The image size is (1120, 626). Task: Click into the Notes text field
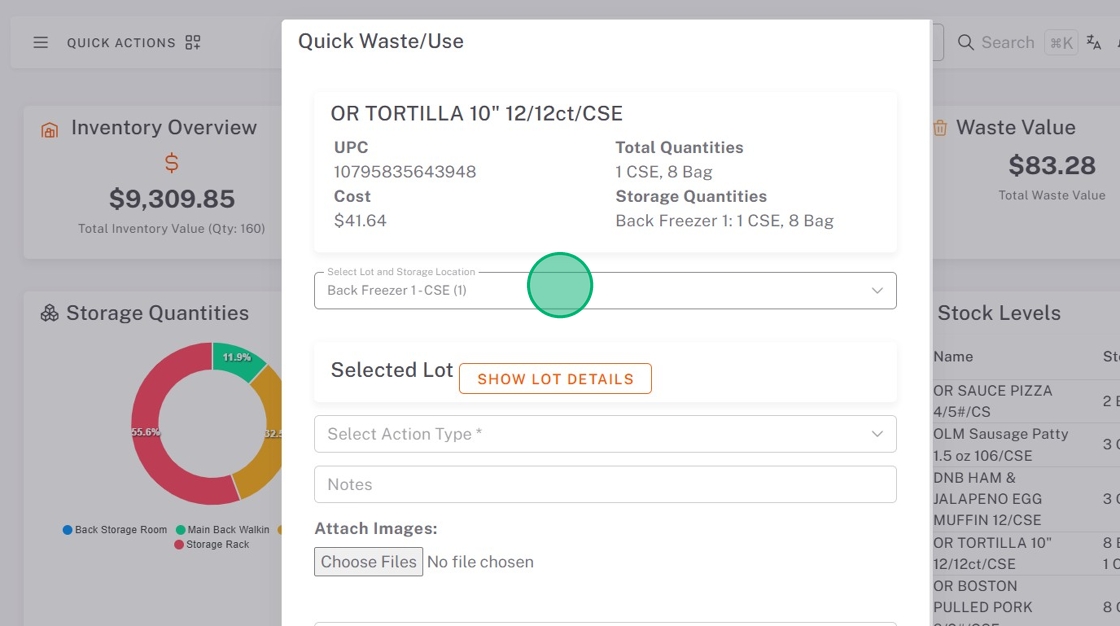point(605,484)
